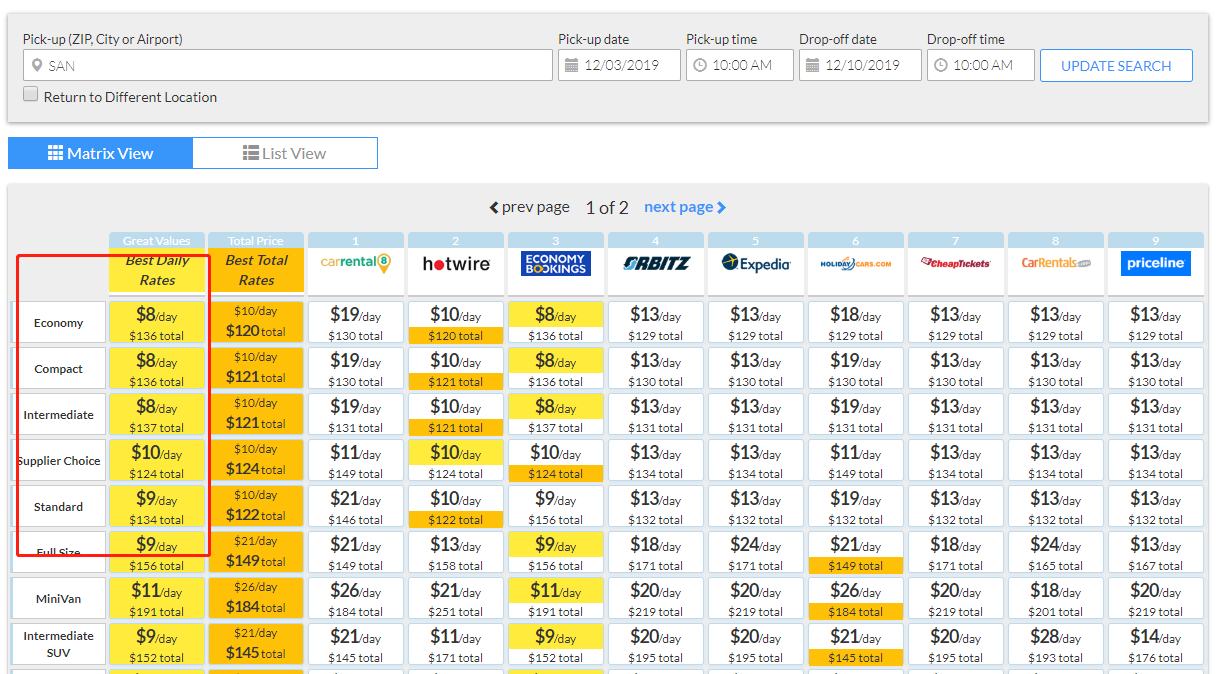Select the Intermediate SUV row label
Viewport: 1218px width, 674px height.
[58, 645]
